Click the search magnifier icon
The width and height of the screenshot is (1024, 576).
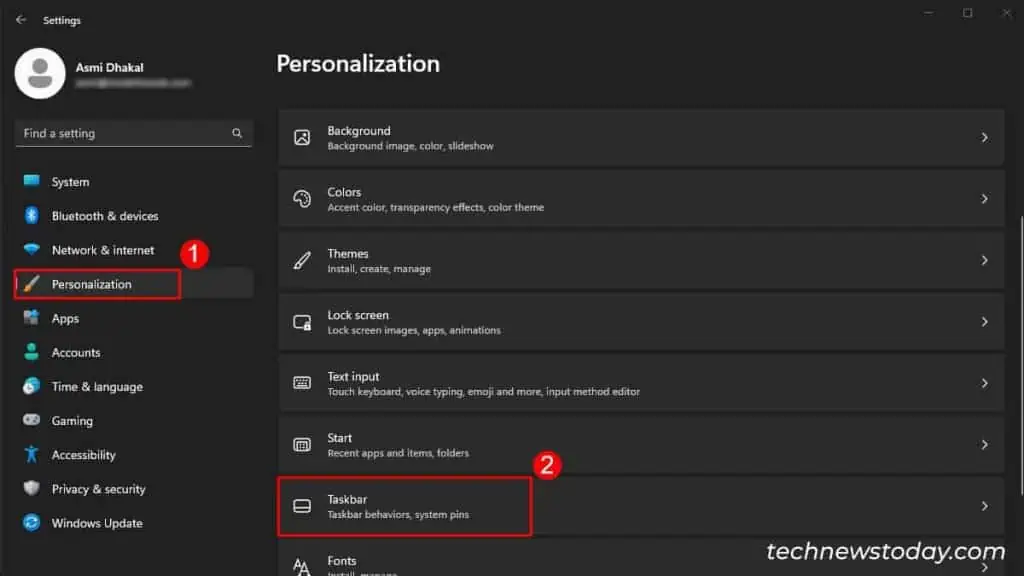tap(237, 133)
